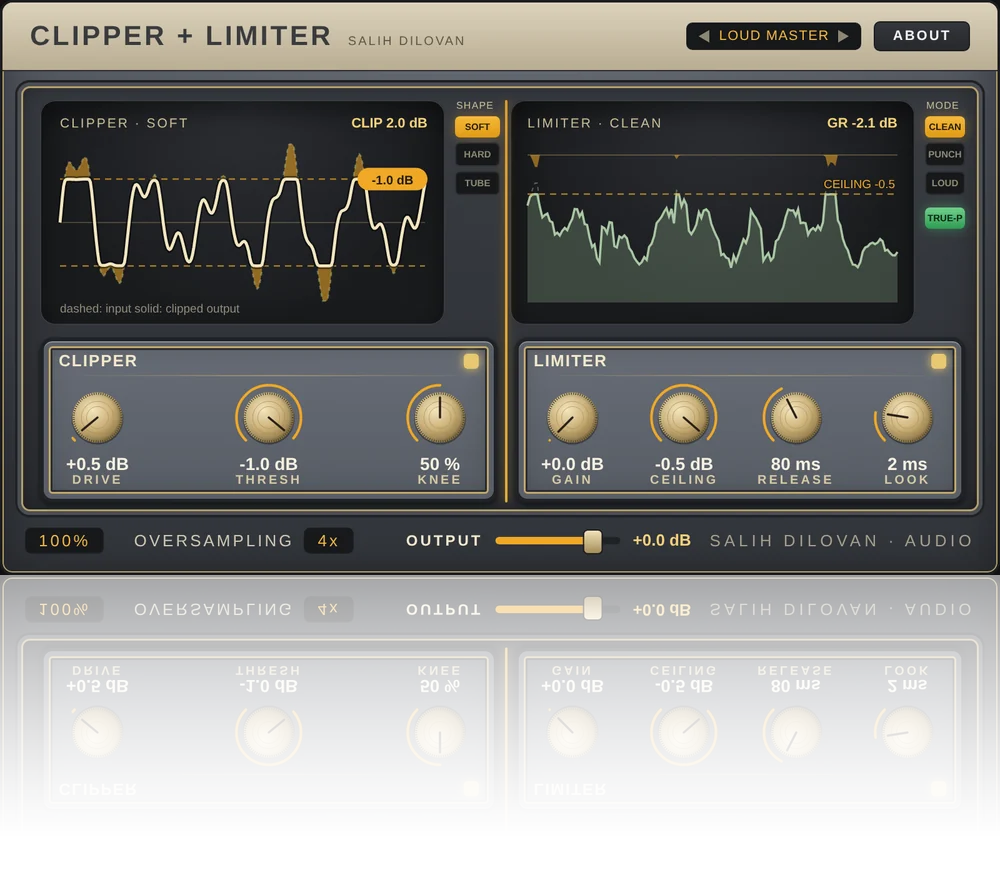Click the OUTPUT slider handle
The image size is (1000, 891).
tap(592, 541)
